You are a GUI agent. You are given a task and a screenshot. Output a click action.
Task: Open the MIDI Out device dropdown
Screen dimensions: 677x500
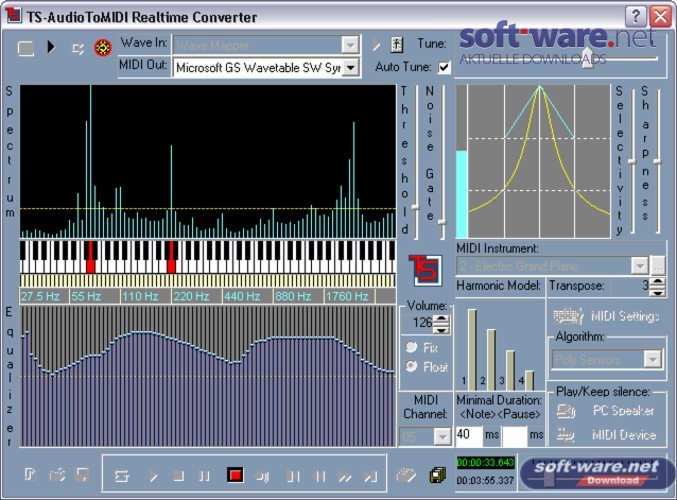pyautogui.click(x=351, y=68)
